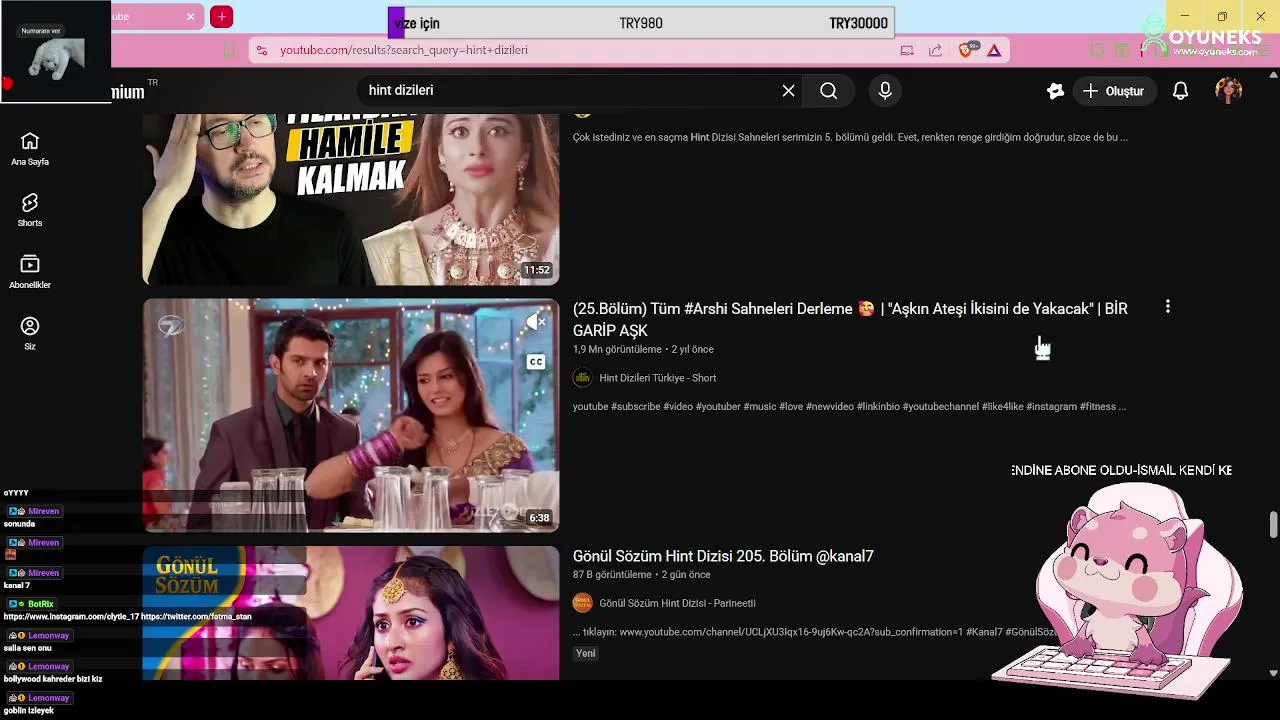Open Hint Dizileri Türkiye channel avatar

tap(582, 378)
